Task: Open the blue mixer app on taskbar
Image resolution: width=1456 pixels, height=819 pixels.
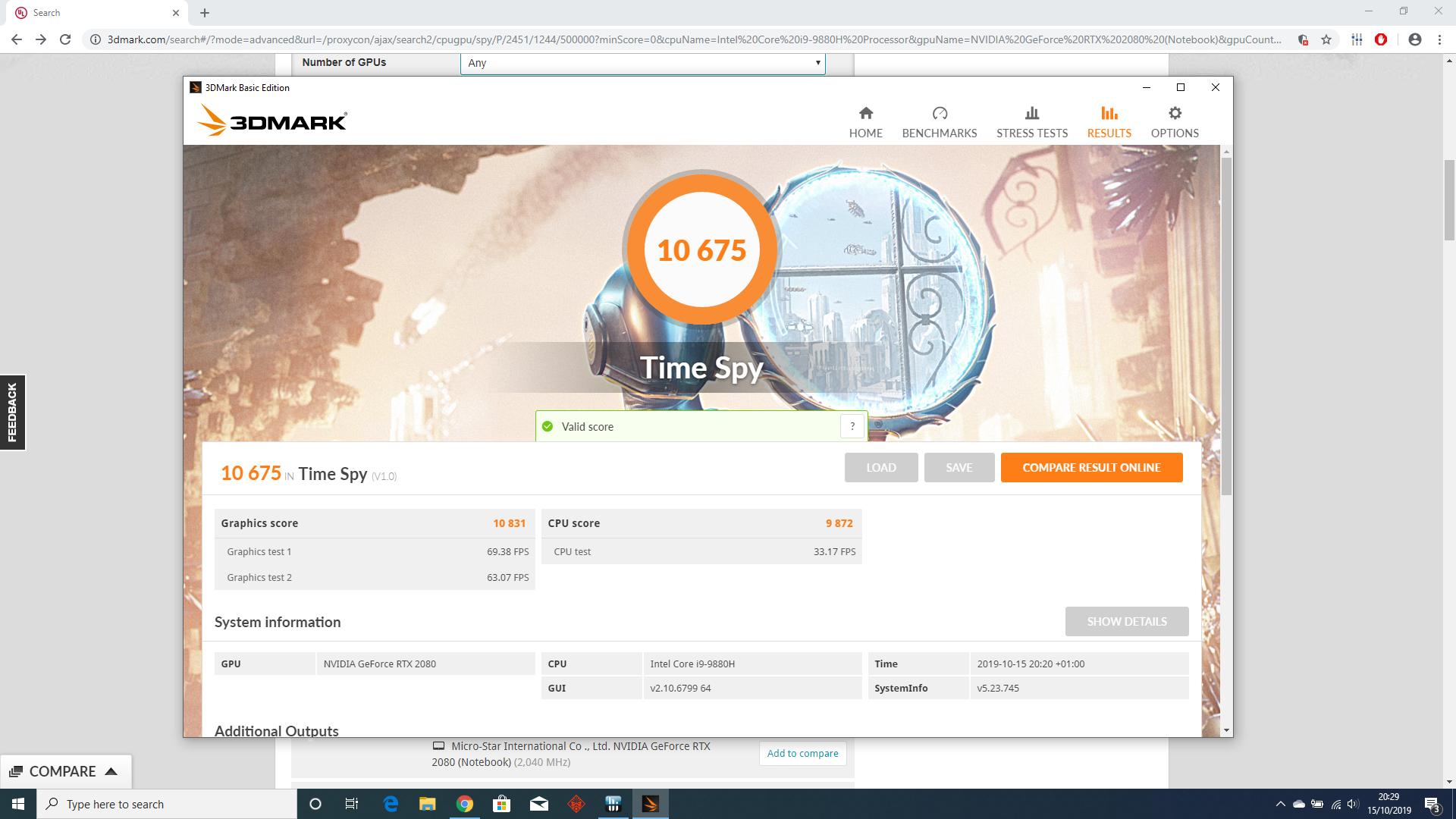Action: pos(613,804)
